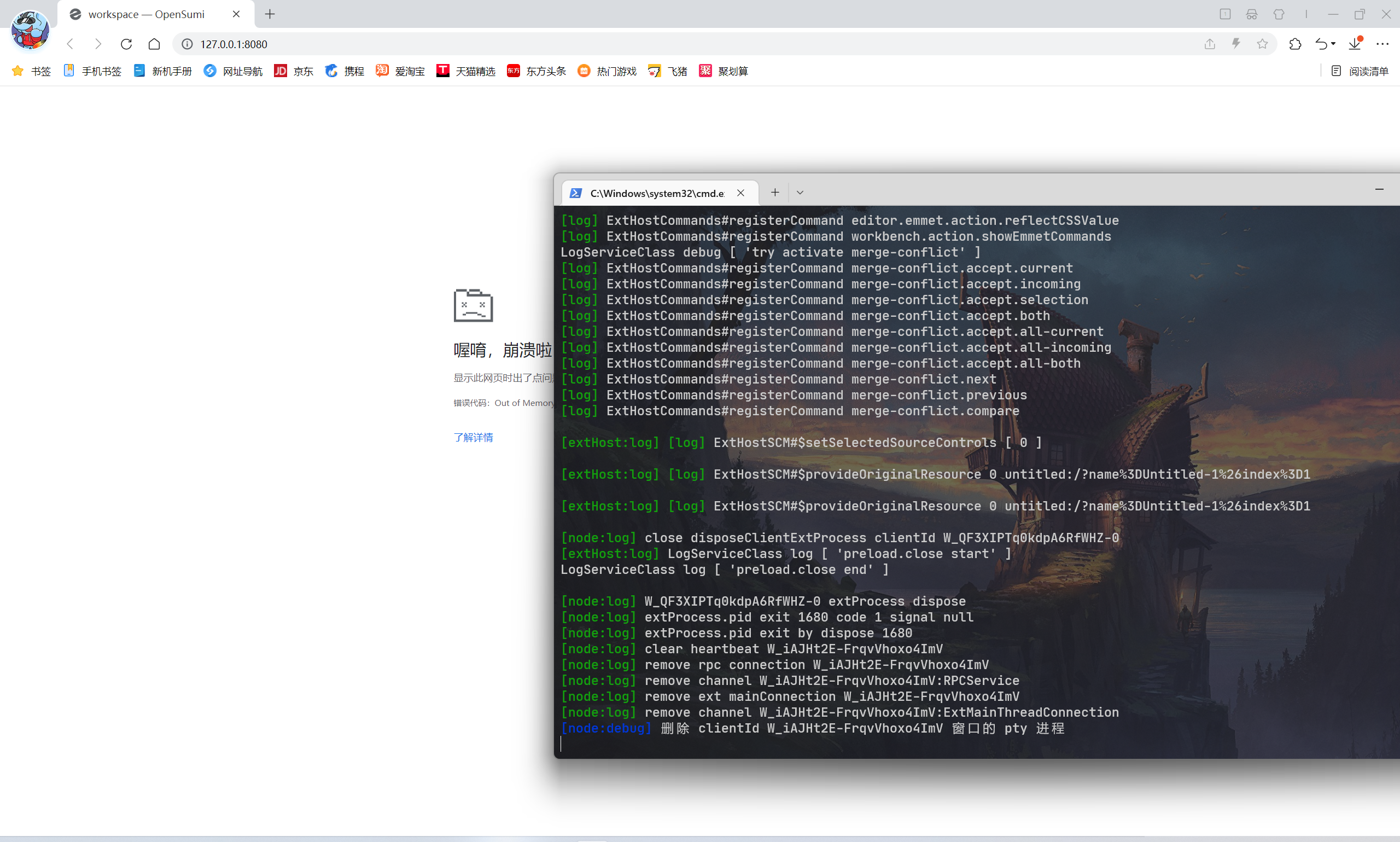The width and height of the screenshot is (1400, 842).
Task: Click the browser forward arrow
Action: pos(98,44)
